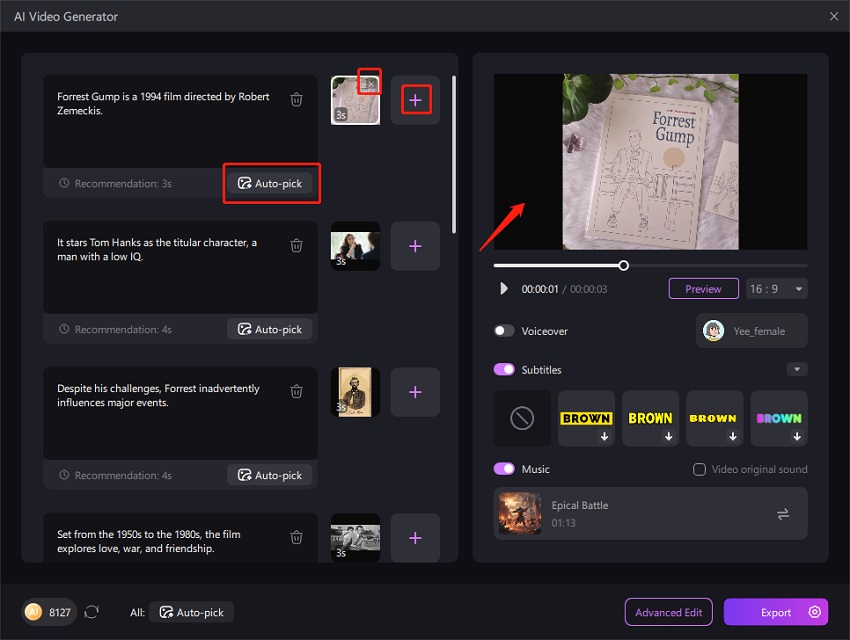This screenshot has height=640, width=850.
Task: Open the AI credits 8127 badge
Action: click(x=49, y=612)
